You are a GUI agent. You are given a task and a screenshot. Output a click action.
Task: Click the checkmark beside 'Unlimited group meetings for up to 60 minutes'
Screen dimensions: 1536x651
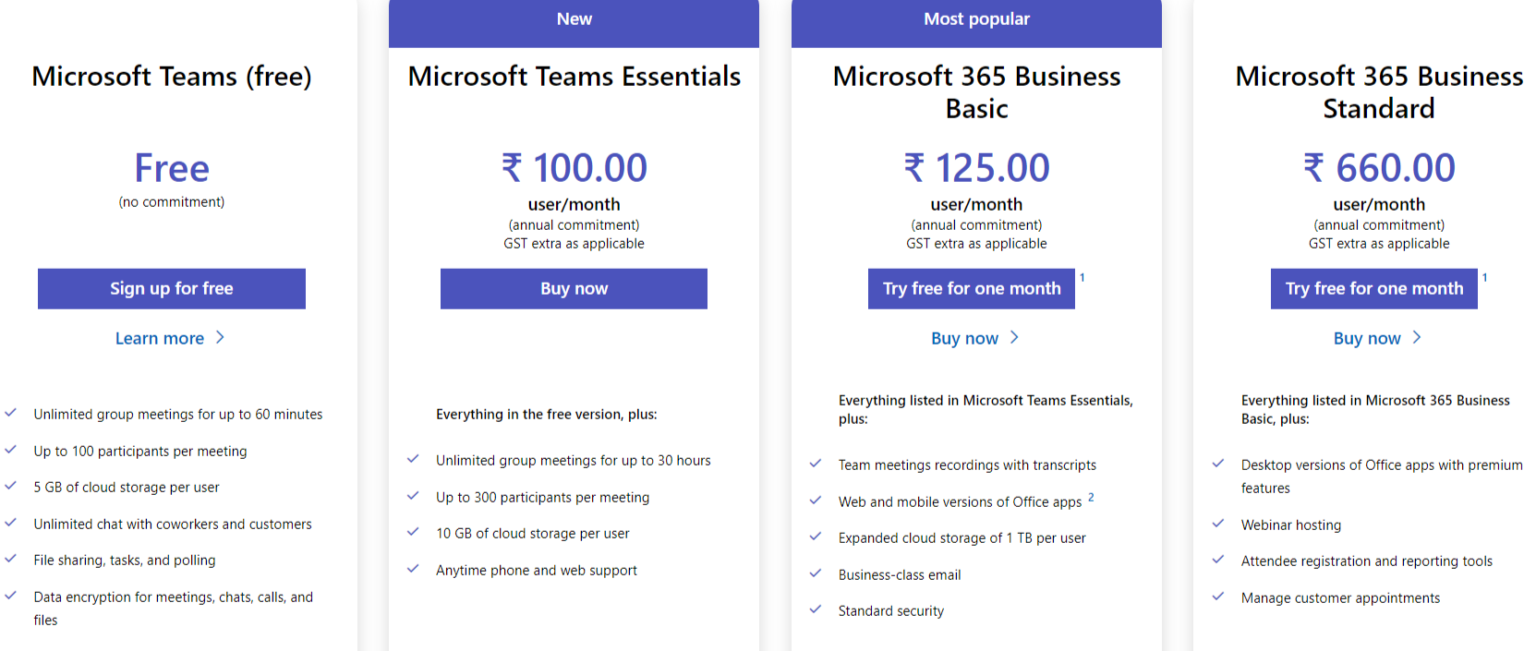tap(13, 413)
